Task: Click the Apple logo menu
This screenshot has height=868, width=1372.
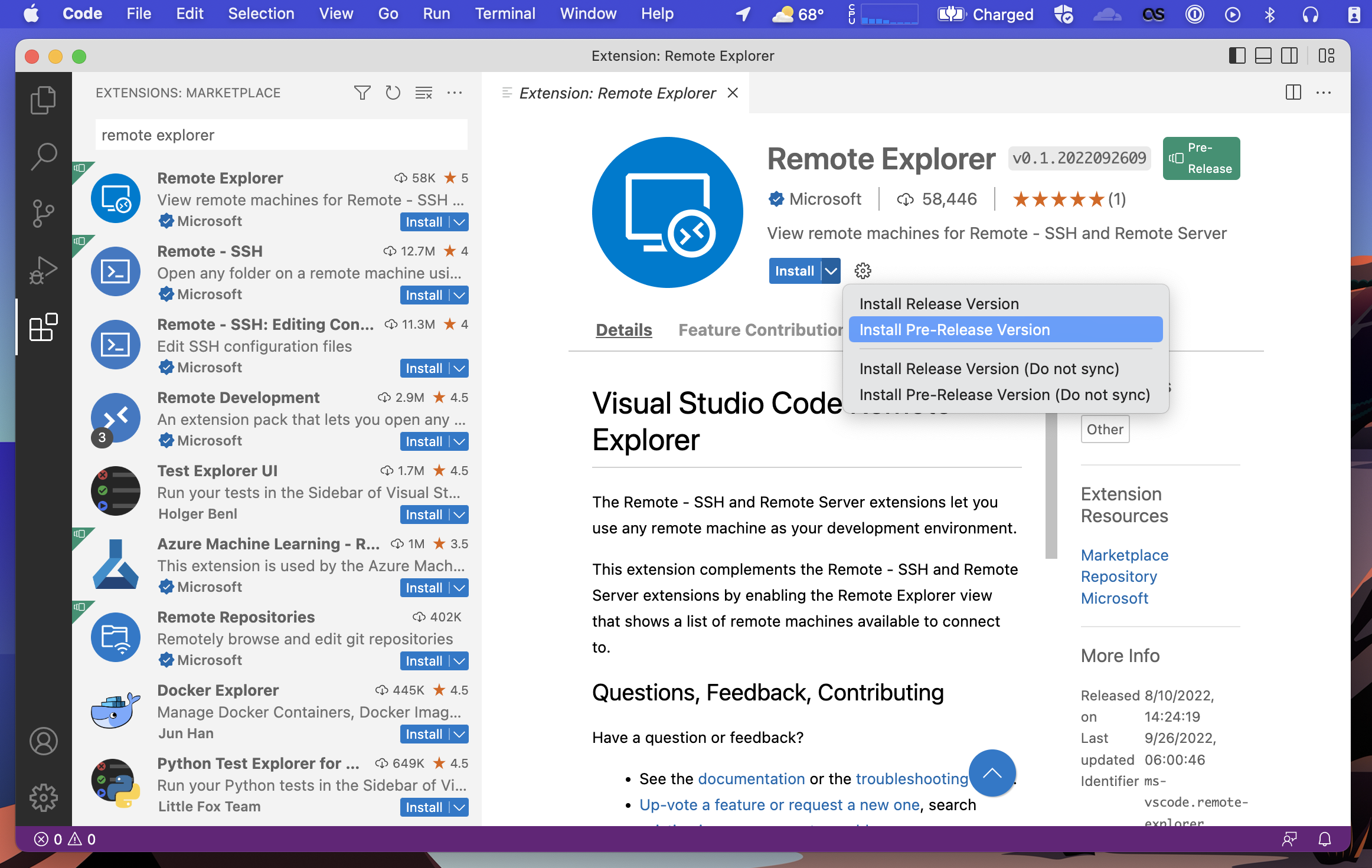Action: [x=31, y=14]
